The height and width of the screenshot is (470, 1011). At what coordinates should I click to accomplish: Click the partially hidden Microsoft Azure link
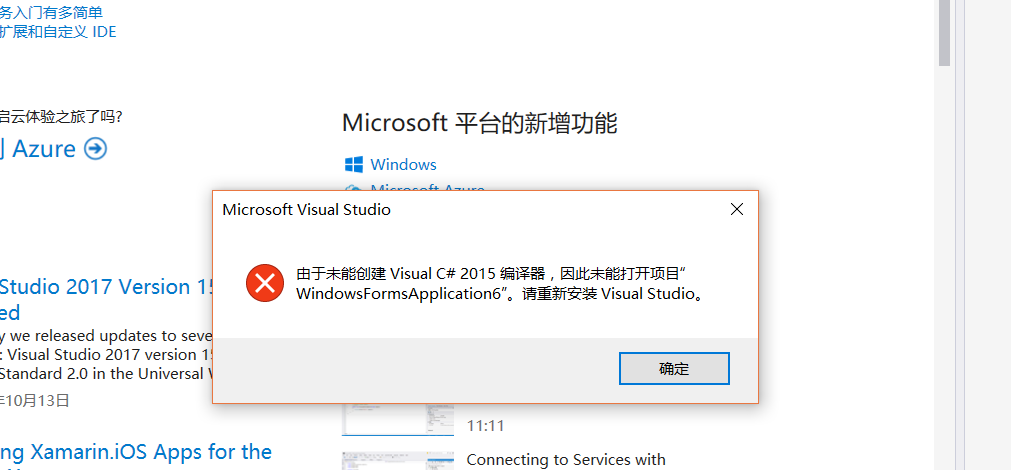[427, 188]
